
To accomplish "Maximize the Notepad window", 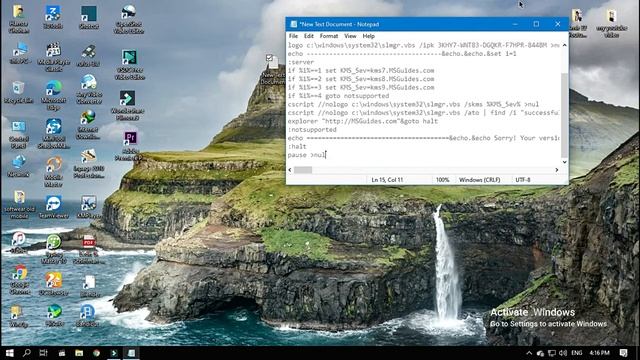I will (536, 24).
